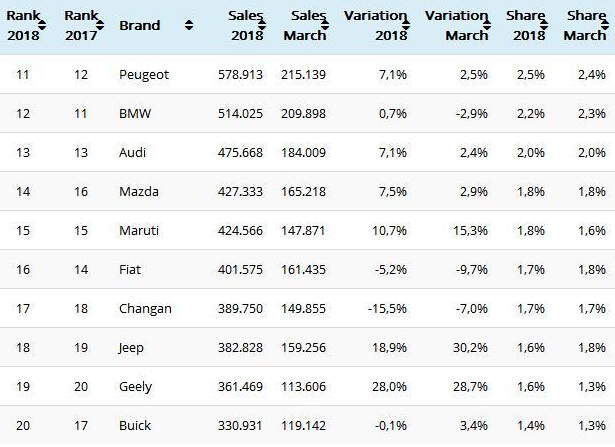Viewport: 615px width, 447px height.
Task: Click the Buick brand cell
Action: tap(135, 425)
